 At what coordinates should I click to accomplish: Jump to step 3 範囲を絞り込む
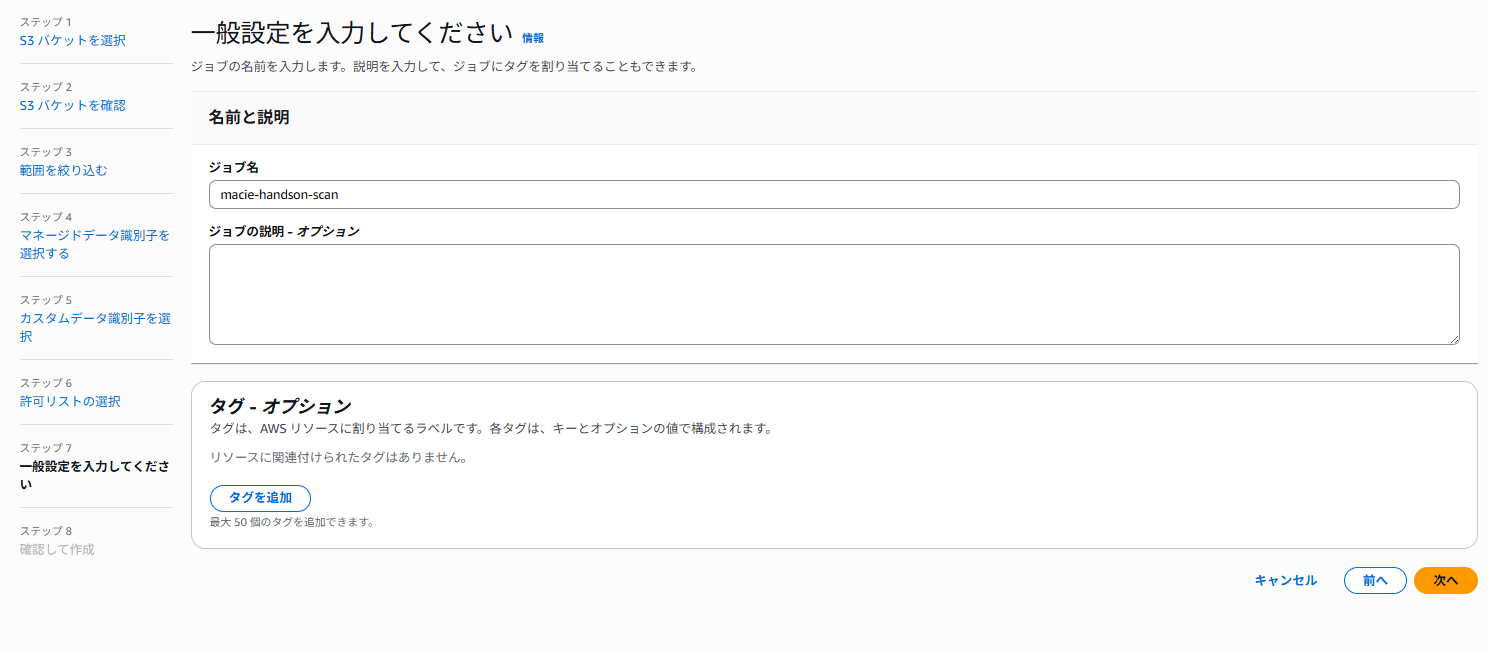click(x=64, y=171)
